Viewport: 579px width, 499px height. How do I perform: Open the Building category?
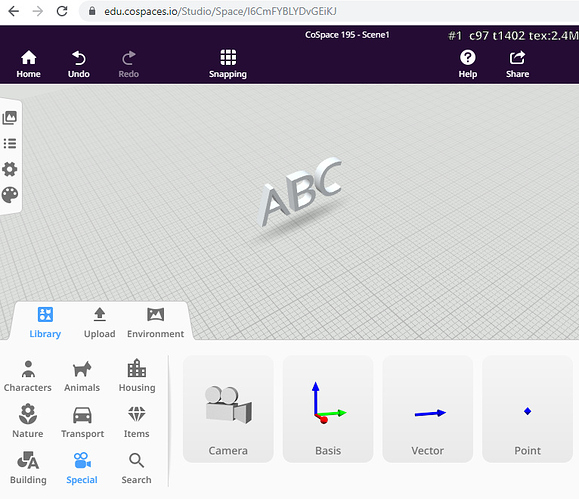pos(28,468)
